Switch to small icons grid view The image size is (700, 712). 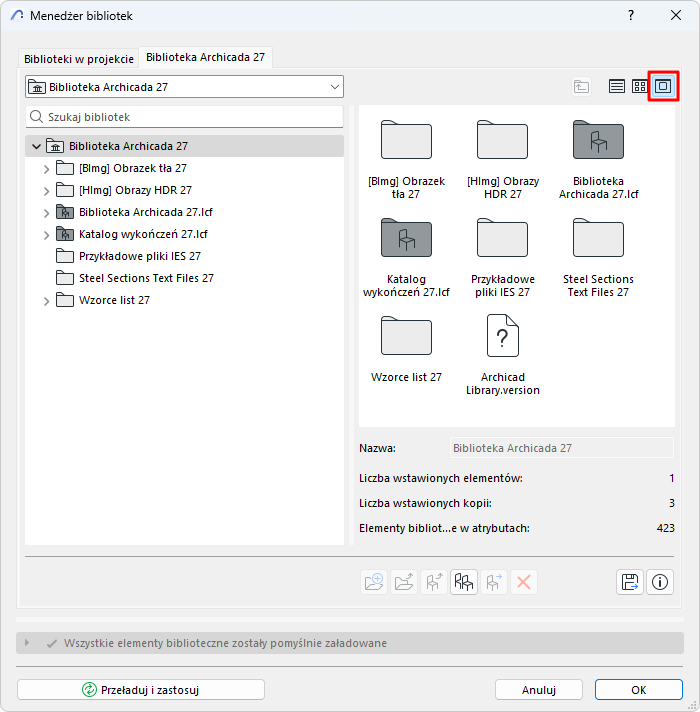(640, 86)
